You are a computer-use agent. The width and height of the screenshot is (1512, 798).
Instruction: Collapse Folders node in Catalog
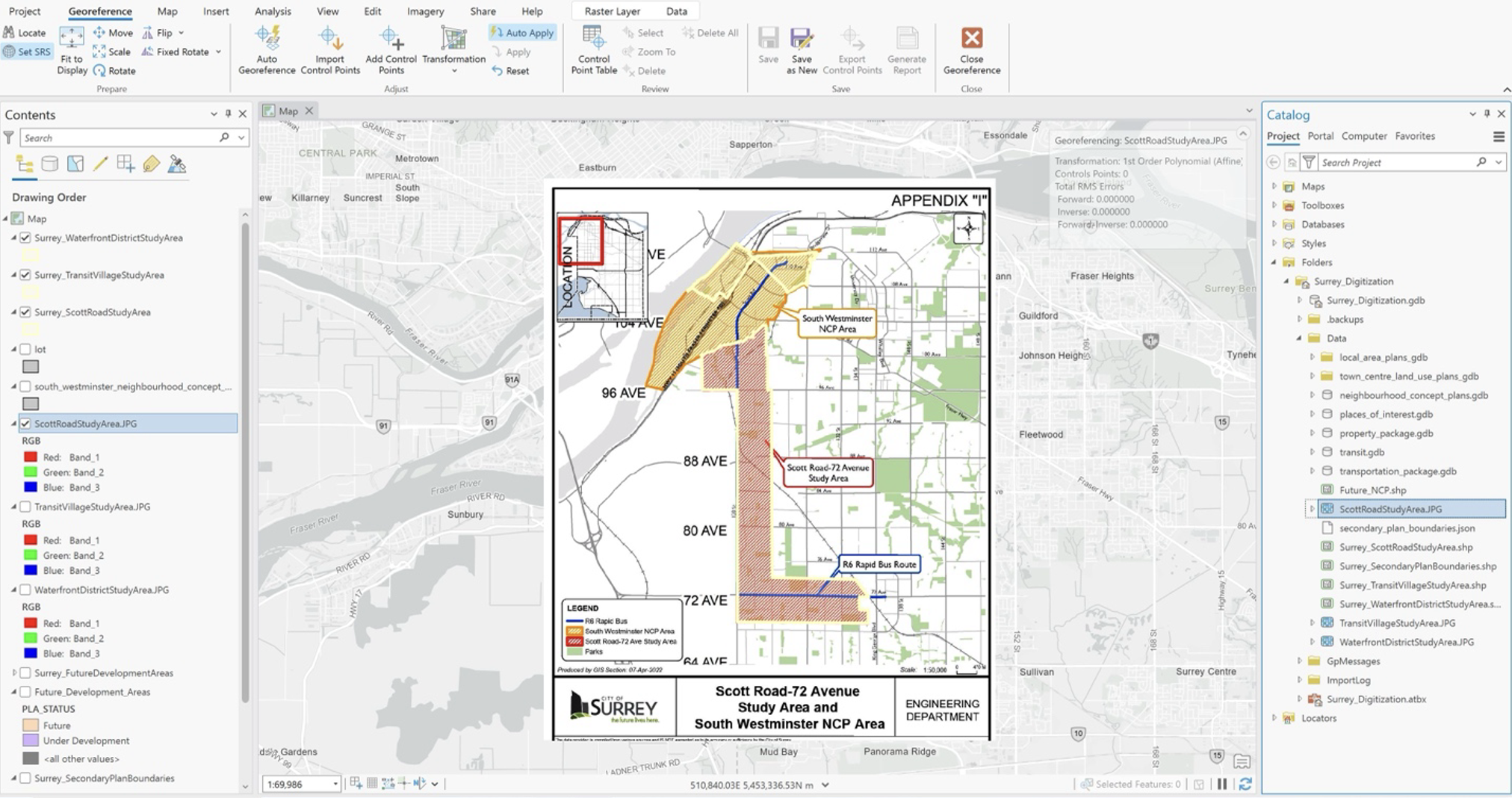(1274, 262)
